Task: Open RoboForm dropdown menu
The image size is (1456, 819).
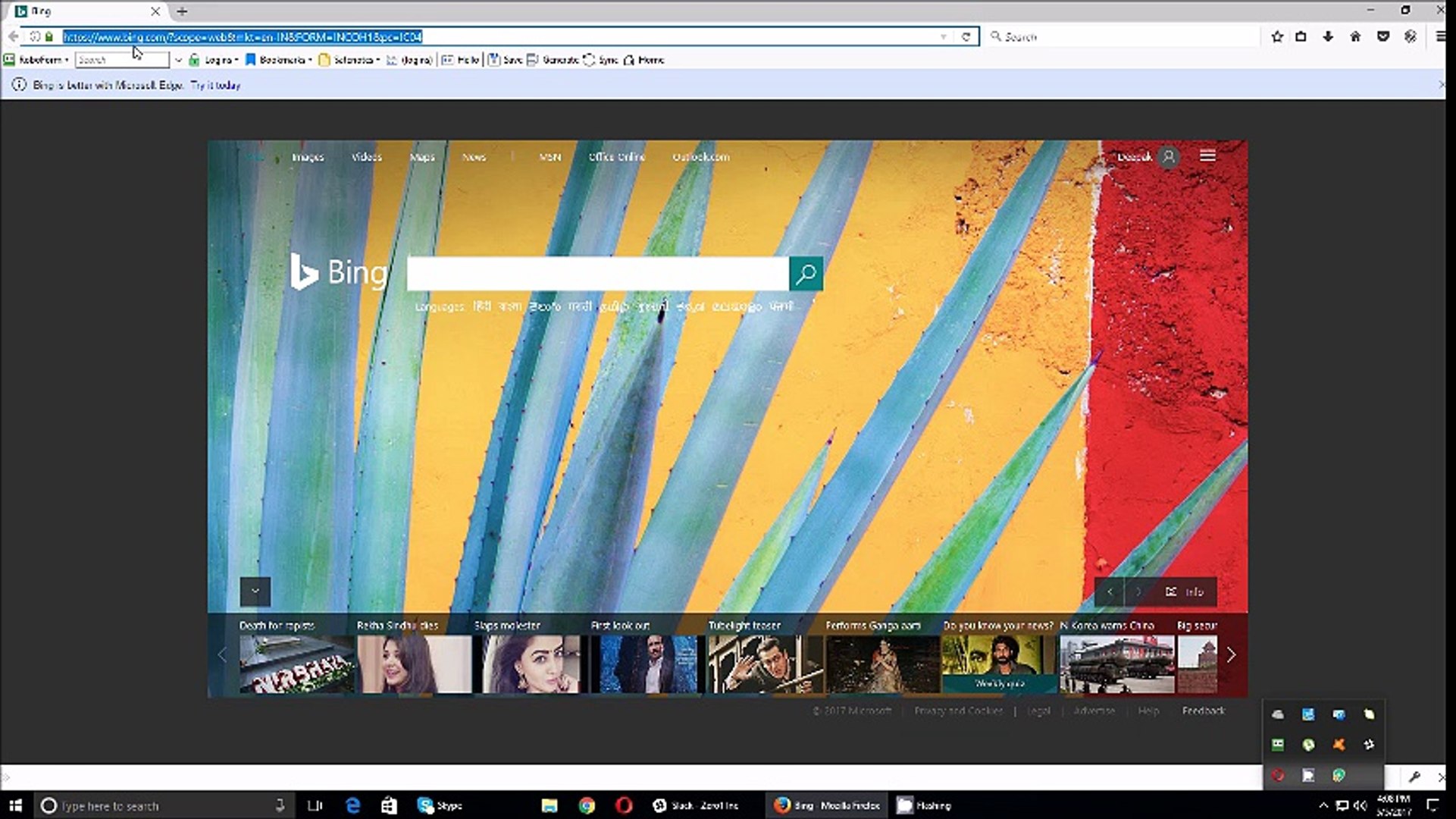Action: (36, 60)
